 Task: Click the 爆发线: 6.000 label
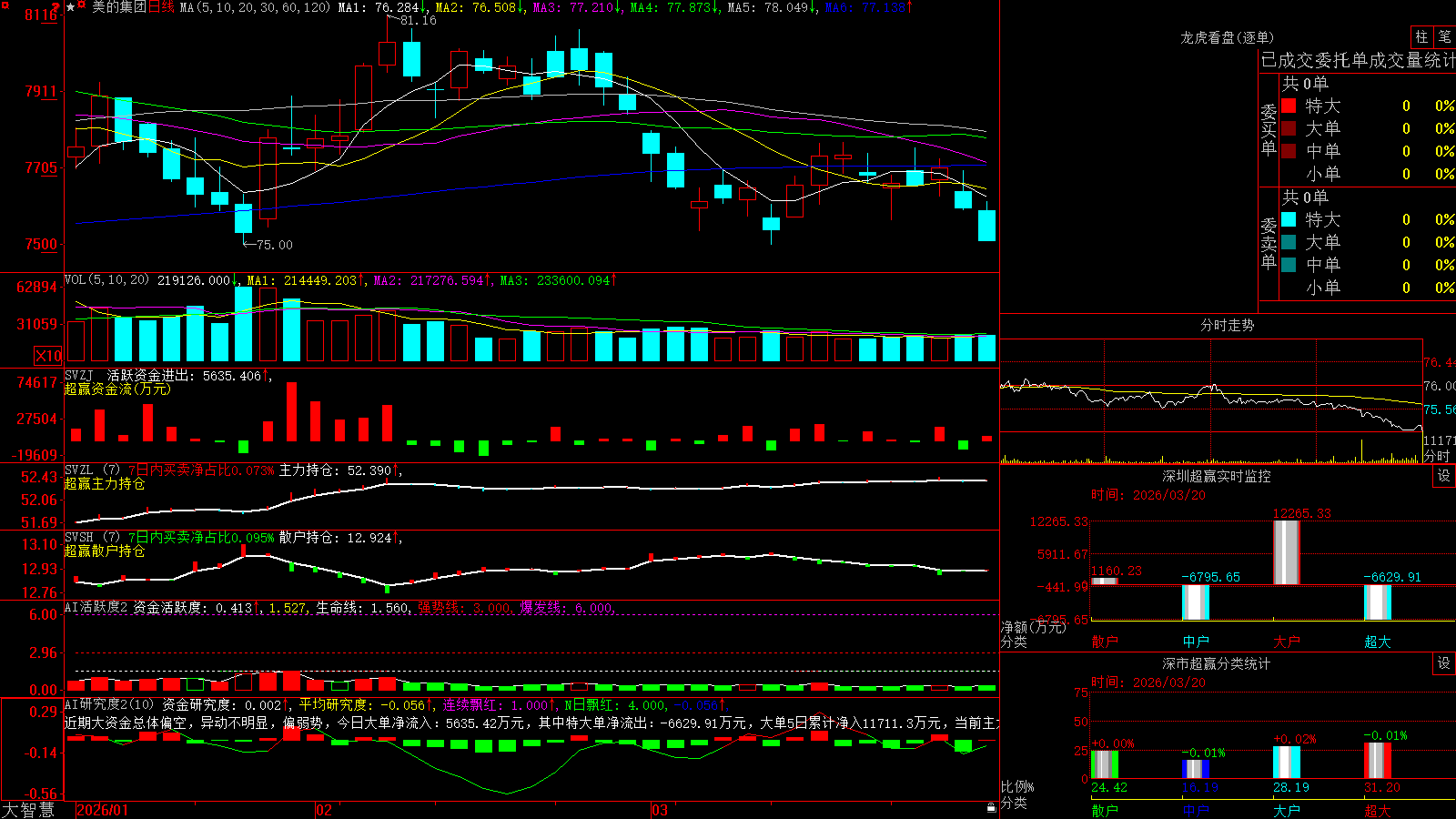coord(567,607)
